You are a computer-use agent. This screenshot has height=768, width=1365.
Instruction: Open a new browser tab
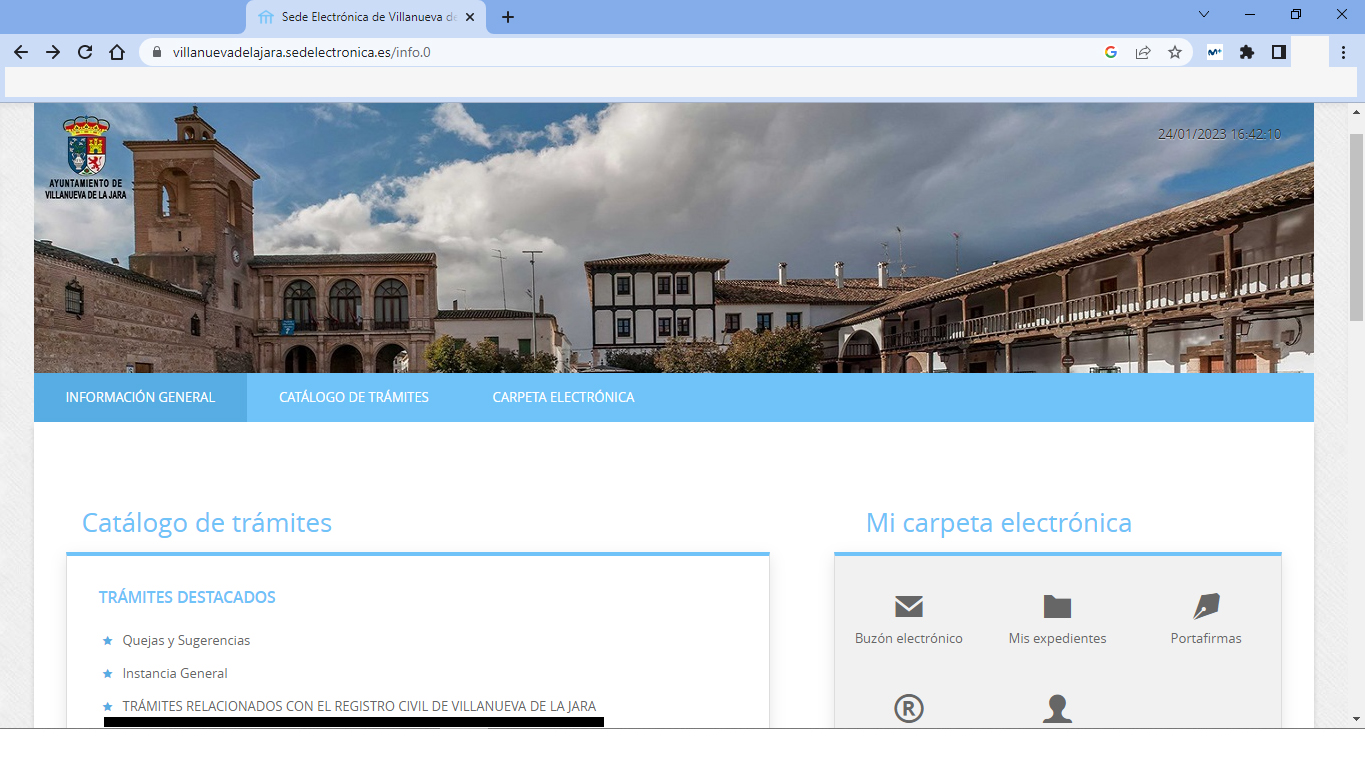(508, 17)
